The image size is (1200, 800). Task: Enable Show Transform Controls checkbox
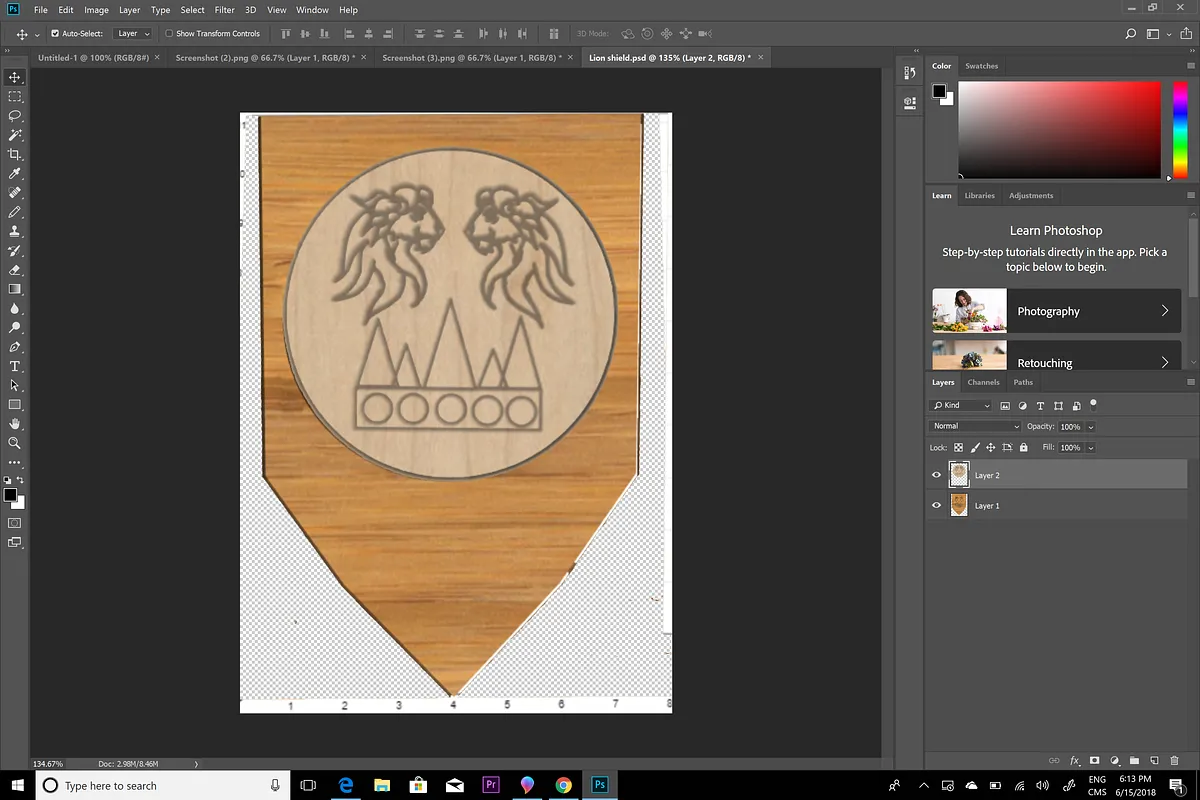(x=169, y=34)
